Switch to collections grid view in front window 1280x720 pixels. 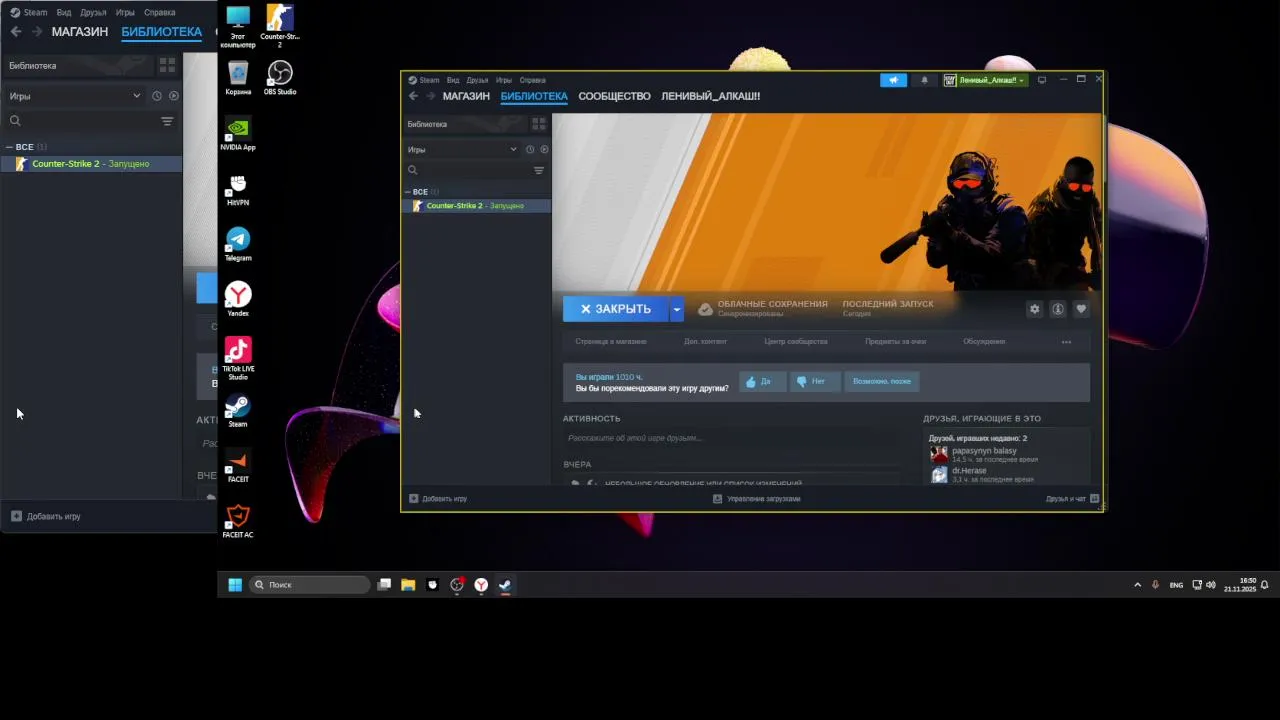click(539, 124)
